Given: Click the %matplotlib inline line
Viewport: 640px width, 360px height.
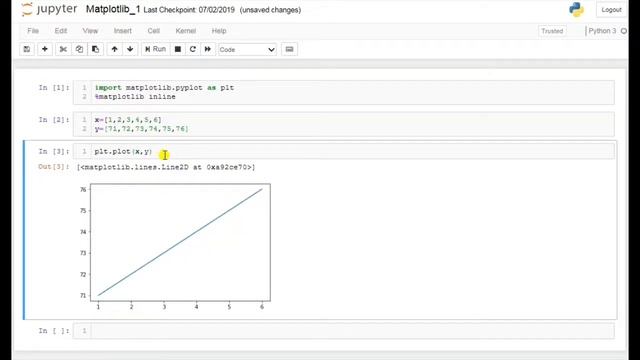Looking at the screenshot, I should tap(135, 97).
